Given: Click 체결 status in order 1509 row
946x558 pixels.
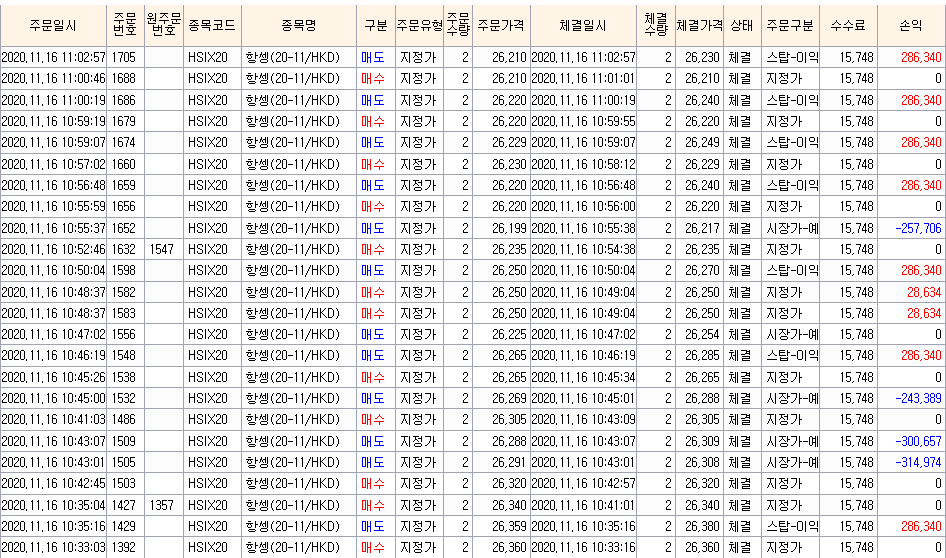Looking at the screenshot, I should [740, 441].
